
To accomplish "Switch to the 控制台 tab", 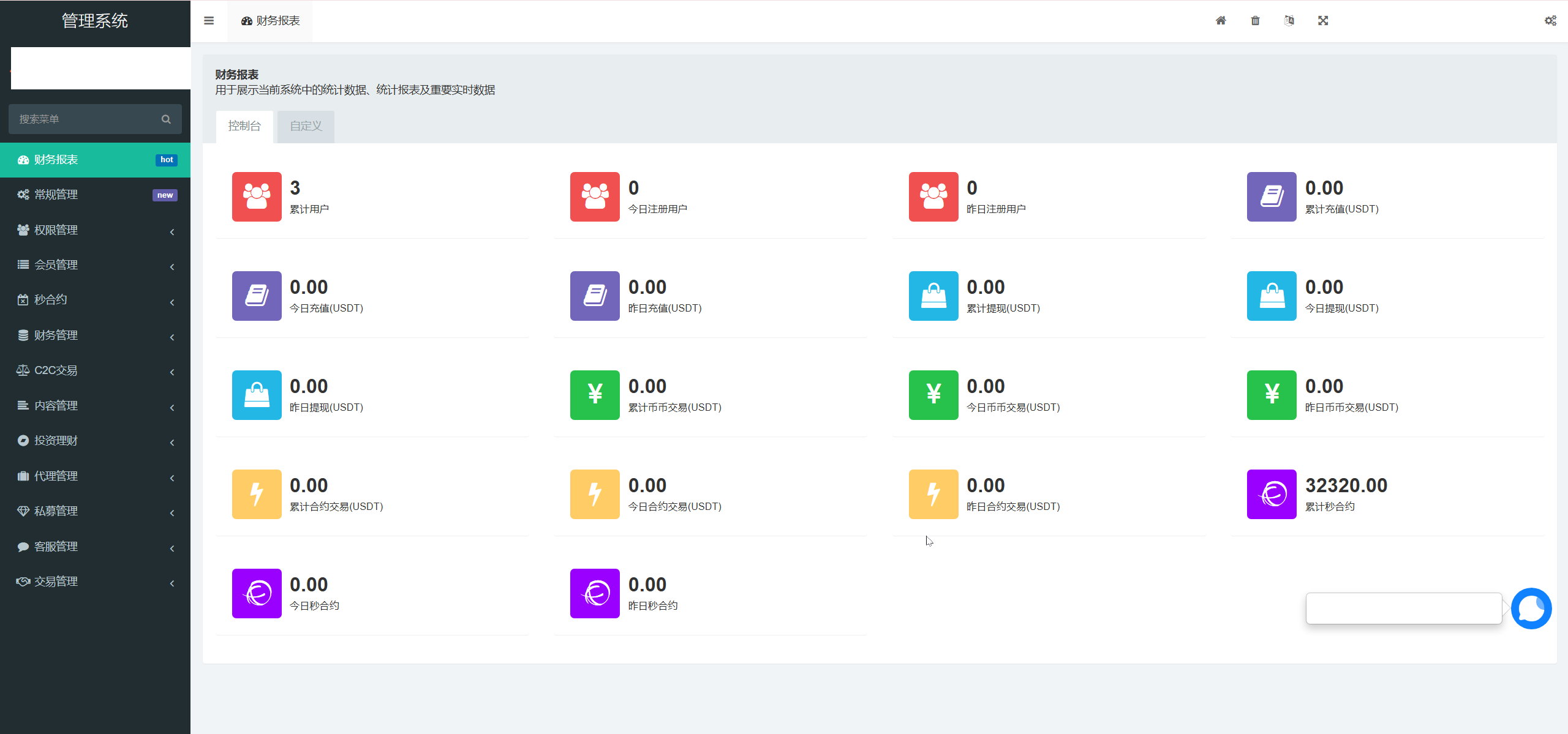I will tap(244, 127).
